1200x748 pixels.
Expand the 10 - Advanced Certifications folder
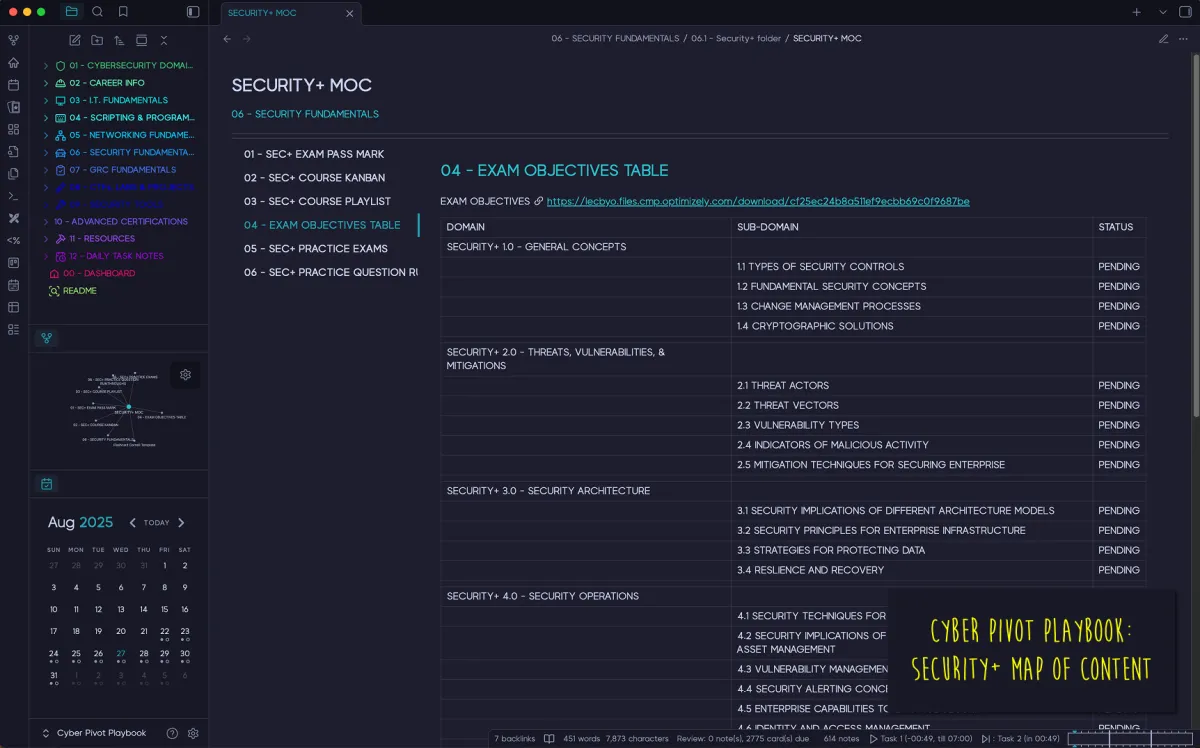point(46,221)
